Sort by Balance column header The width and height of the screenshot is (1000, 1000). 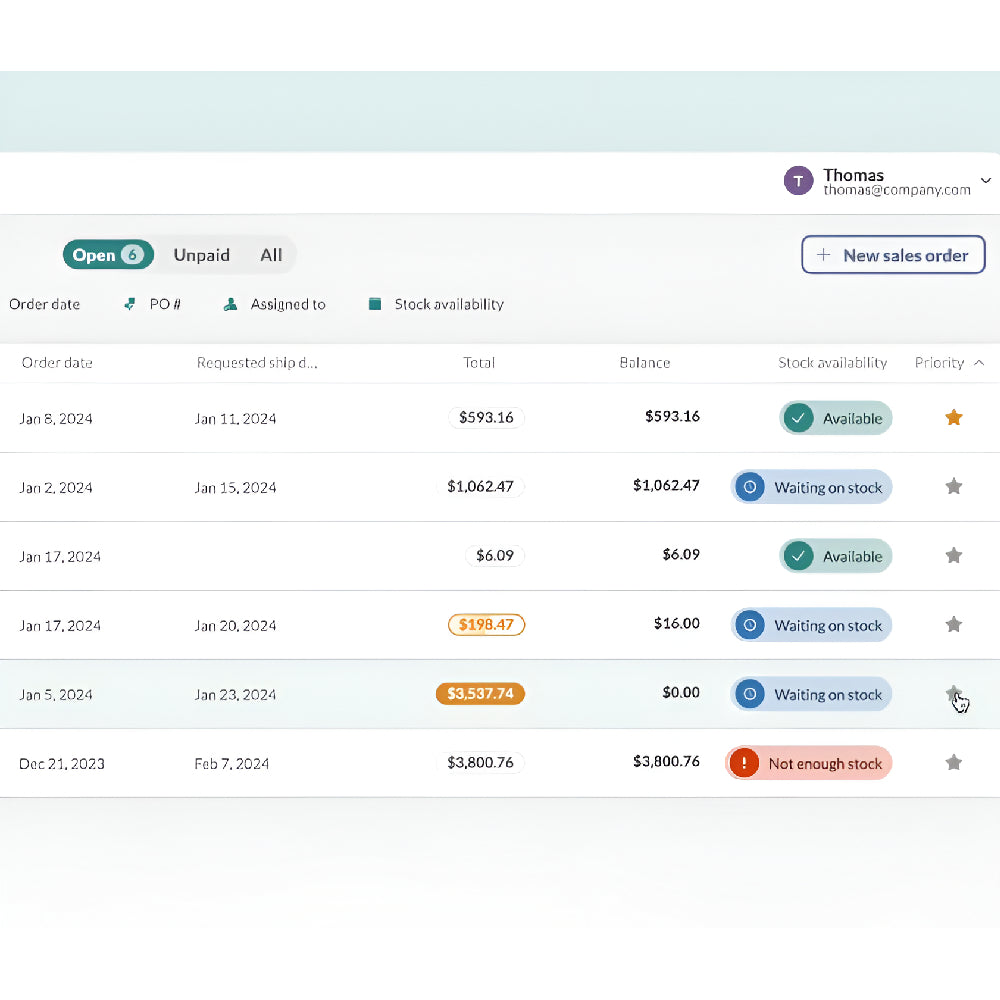point(645,363)
